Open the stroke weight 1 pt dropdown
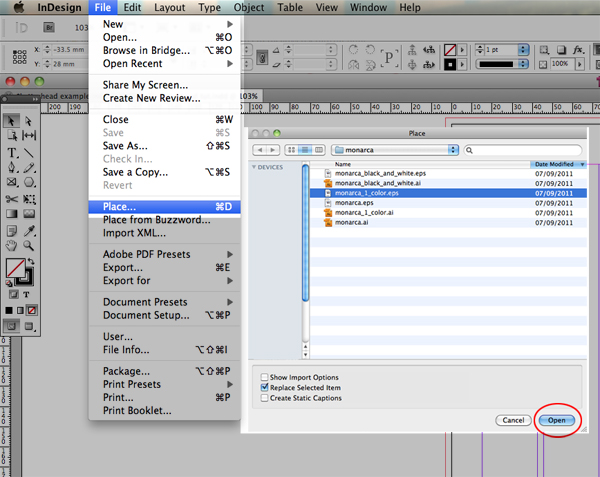 (x=523, y=50)
